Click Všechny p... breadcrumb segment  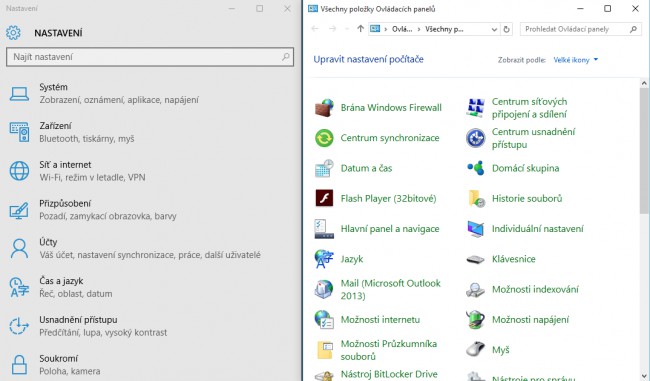(444, 29)
